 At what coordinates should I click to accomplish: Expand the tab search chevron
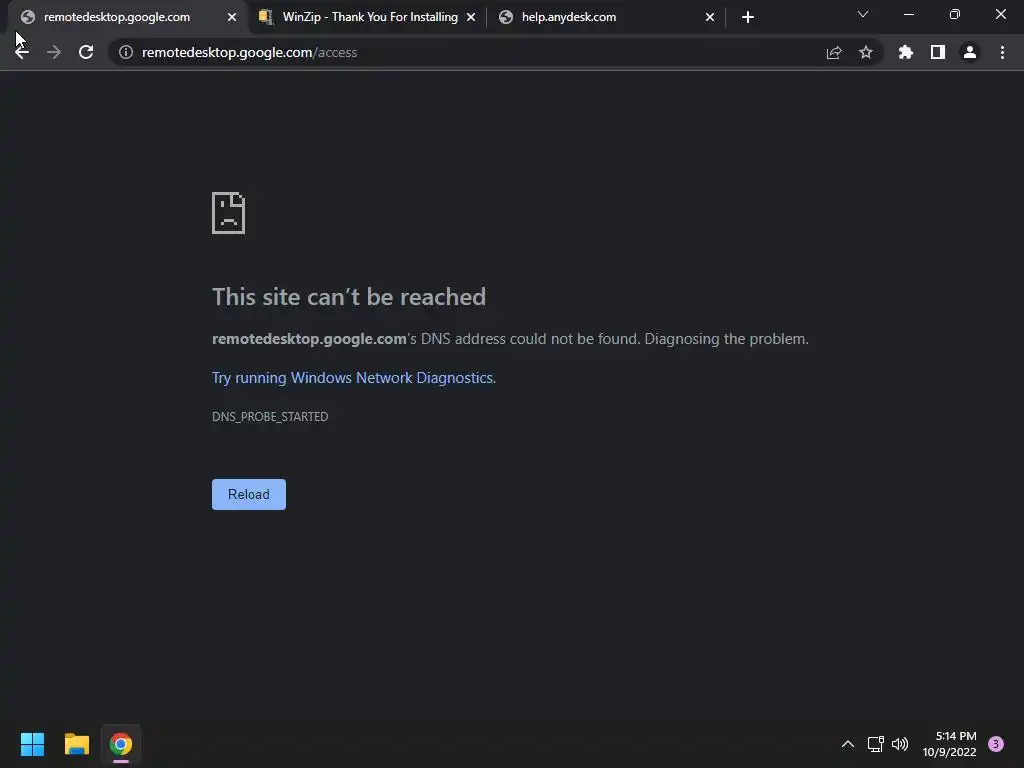pyautogui.click(x=863, y=14)
